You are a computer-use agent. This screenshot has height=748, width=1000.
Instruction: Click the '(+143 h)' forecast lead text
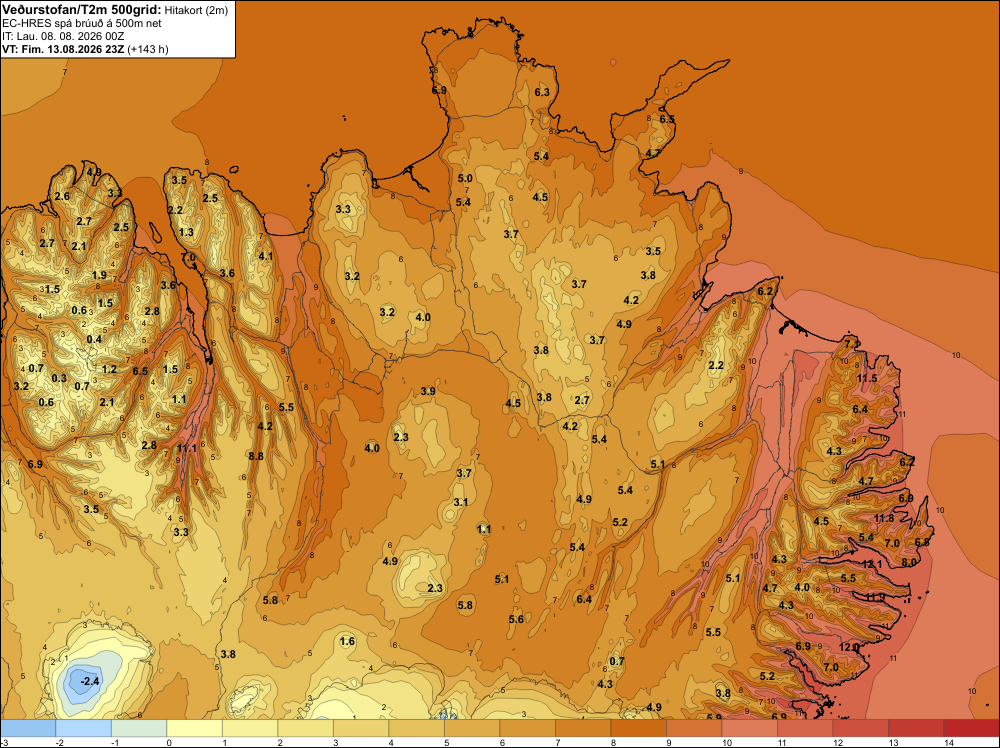coord(148,49)
